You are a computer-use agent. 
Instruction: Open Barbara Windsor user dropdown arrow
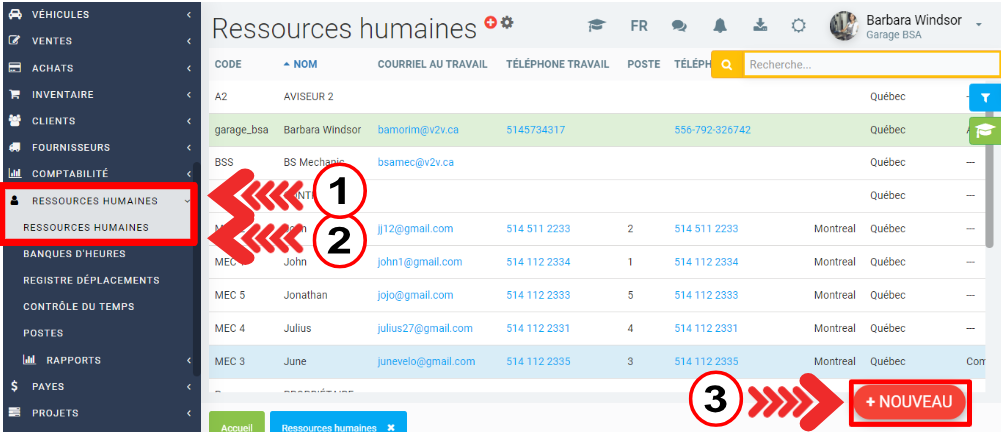(x=978, y=25)
